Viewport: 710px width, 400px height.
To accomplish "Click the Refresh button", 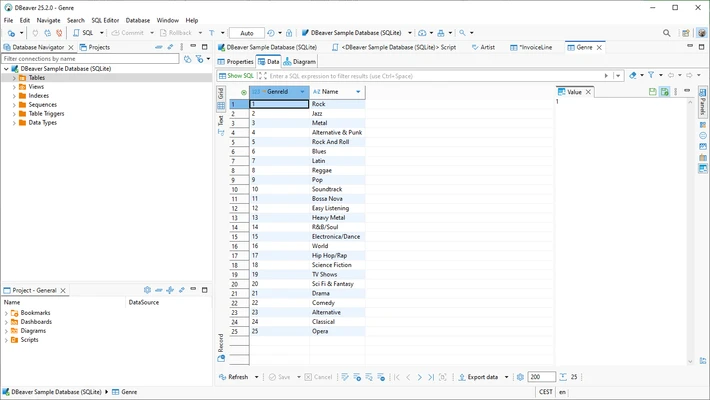I will tap(234, 377).
